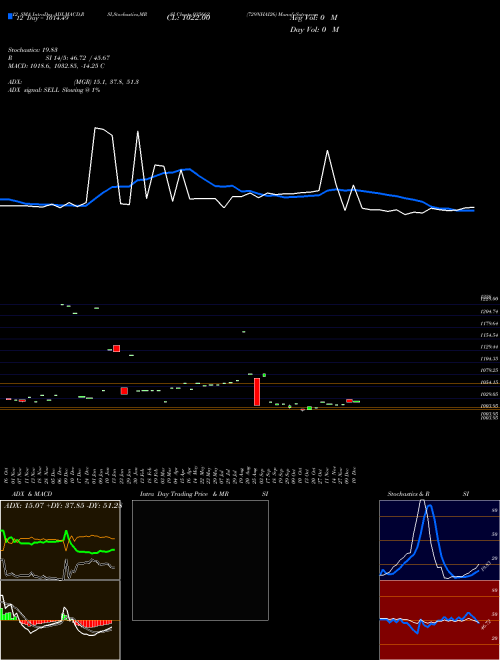Open the ADX indicator mini chart
Viewport: 500px width, 660px height.
[60, 540]
